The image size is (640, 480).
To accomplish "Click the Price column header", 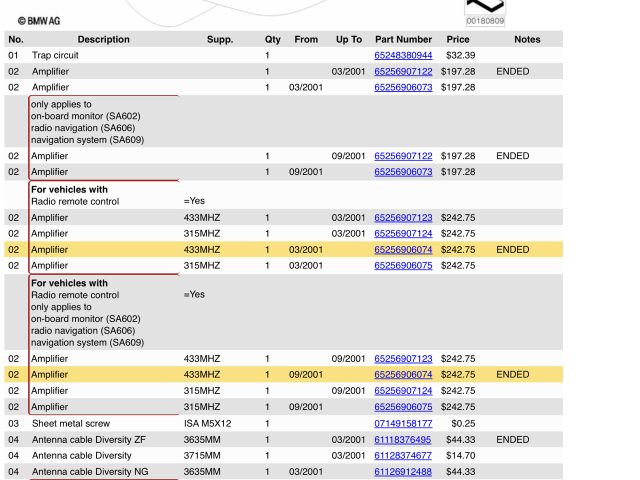I will pos(458,39).
